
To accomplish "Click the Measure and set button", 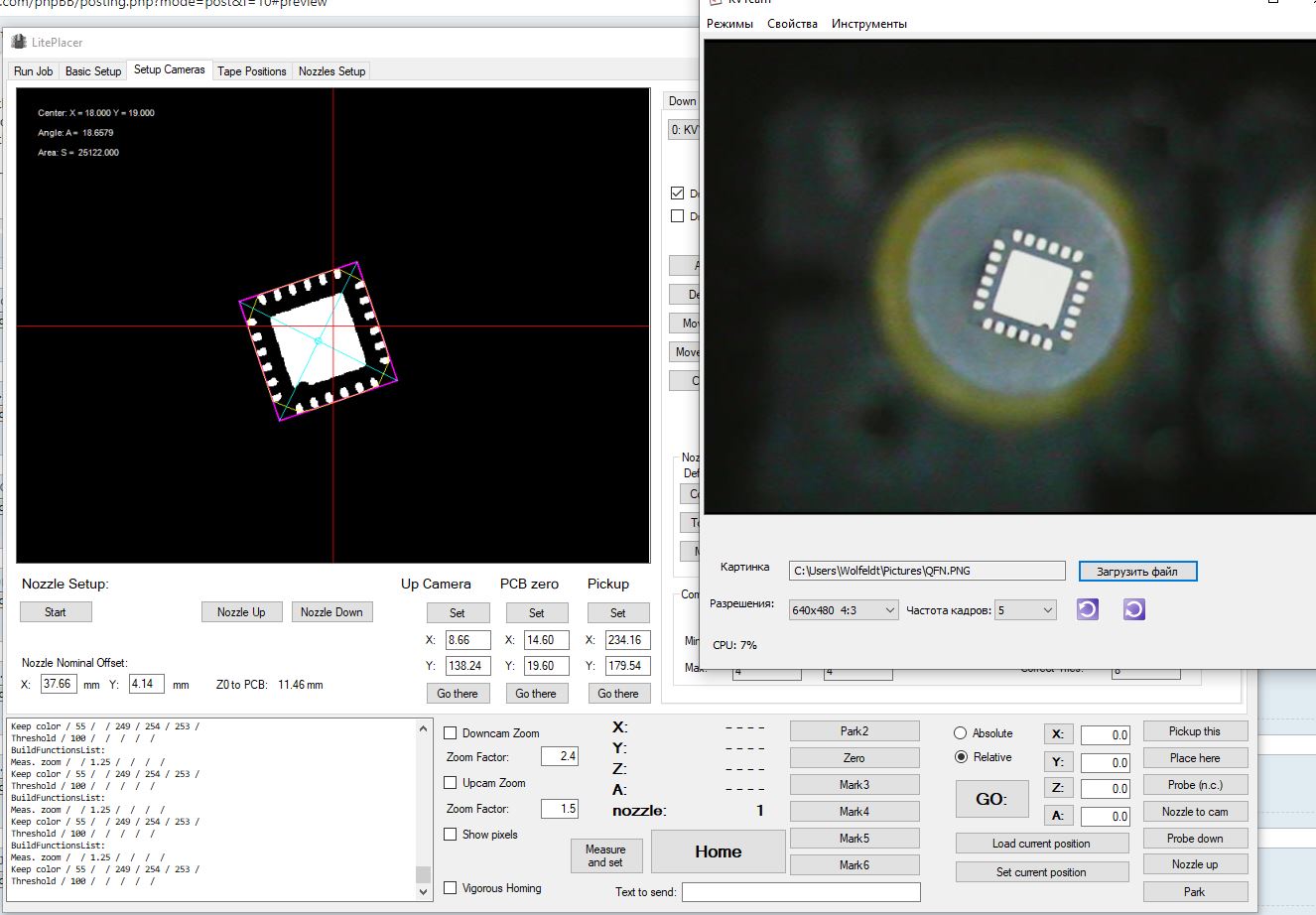I will click(x=605, y=855).
